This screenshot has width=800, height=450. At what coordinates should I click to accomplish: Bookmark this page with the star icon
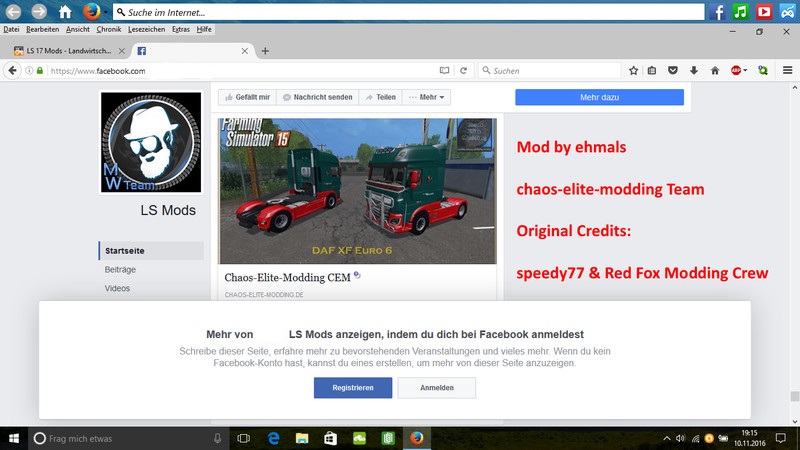pyautogui.click(x=633, y=70)
